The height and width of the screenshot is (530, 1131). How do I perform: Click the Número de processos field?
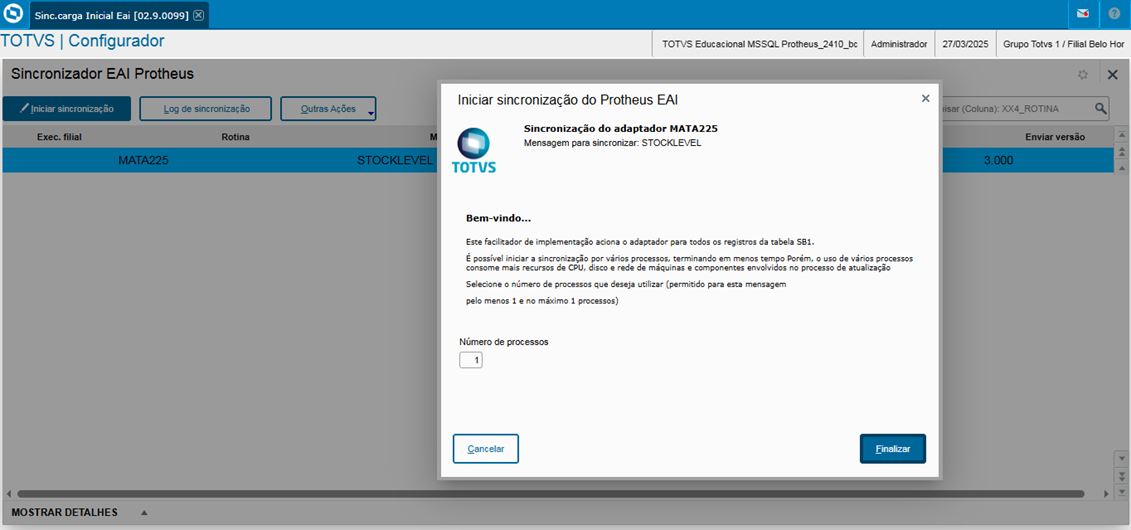pos(471,359)
